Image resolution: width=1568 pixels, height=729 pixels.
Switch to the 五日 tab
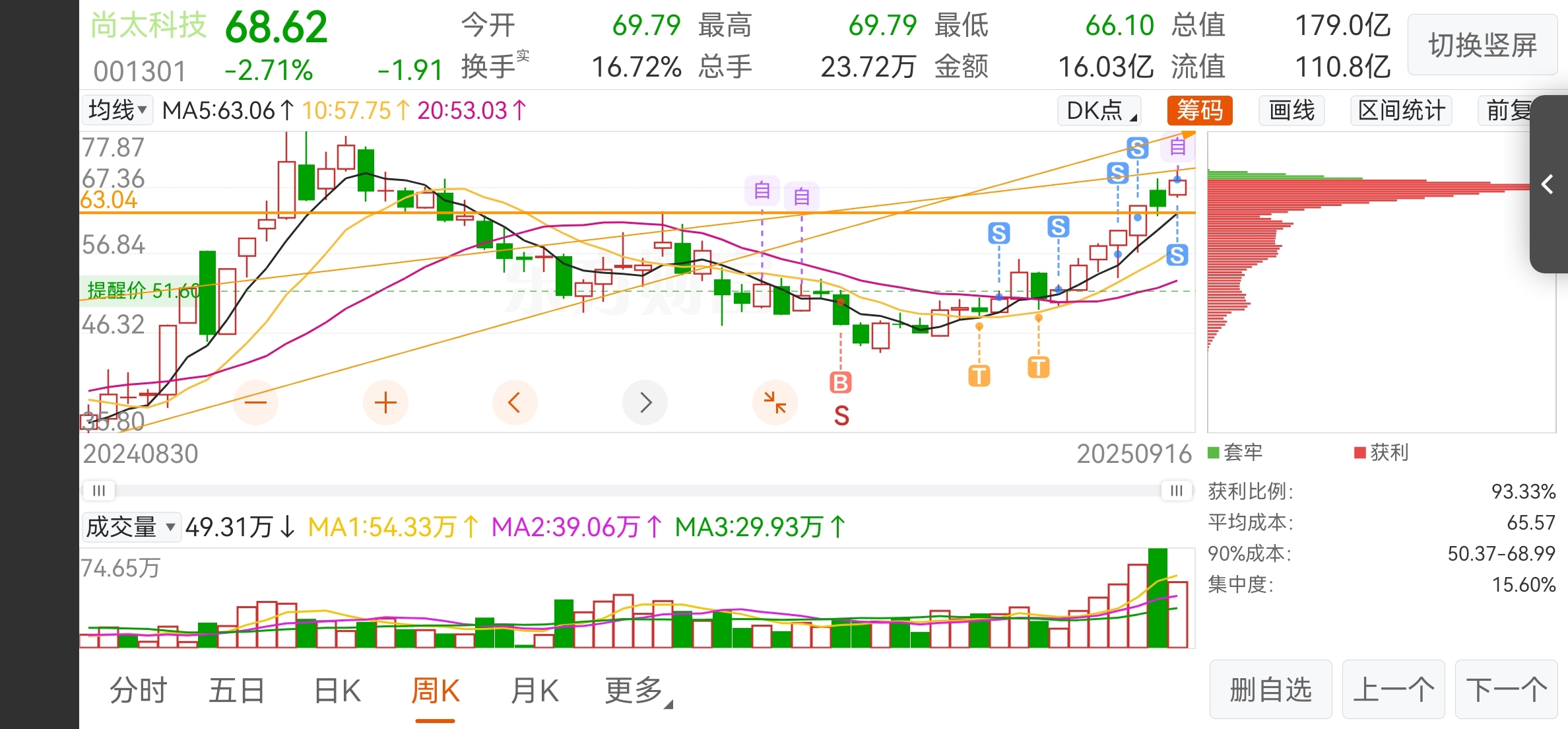click(x=237, y=691)
